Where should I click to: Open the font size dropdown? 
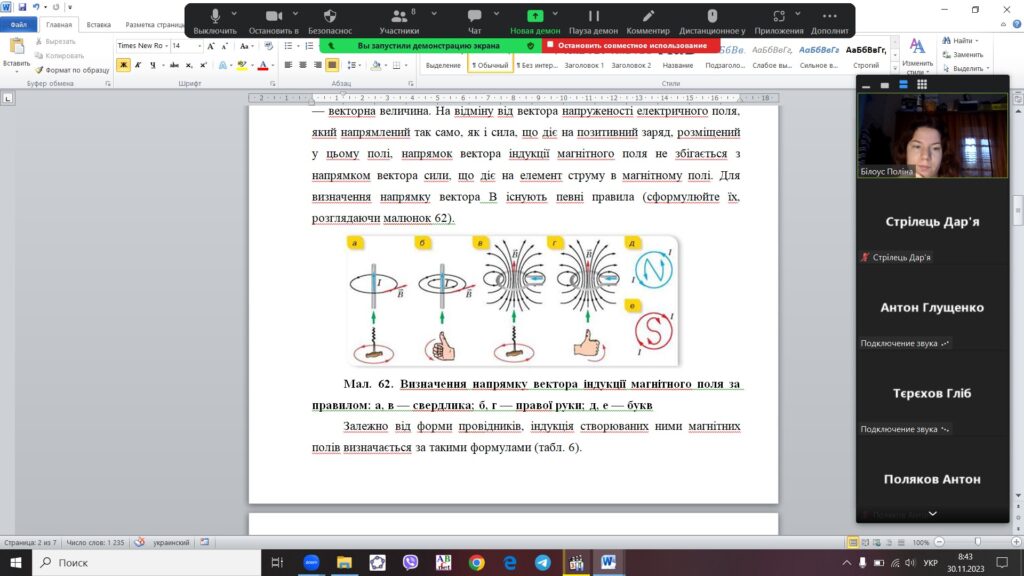pyautogui.click(x=199, y=46)
